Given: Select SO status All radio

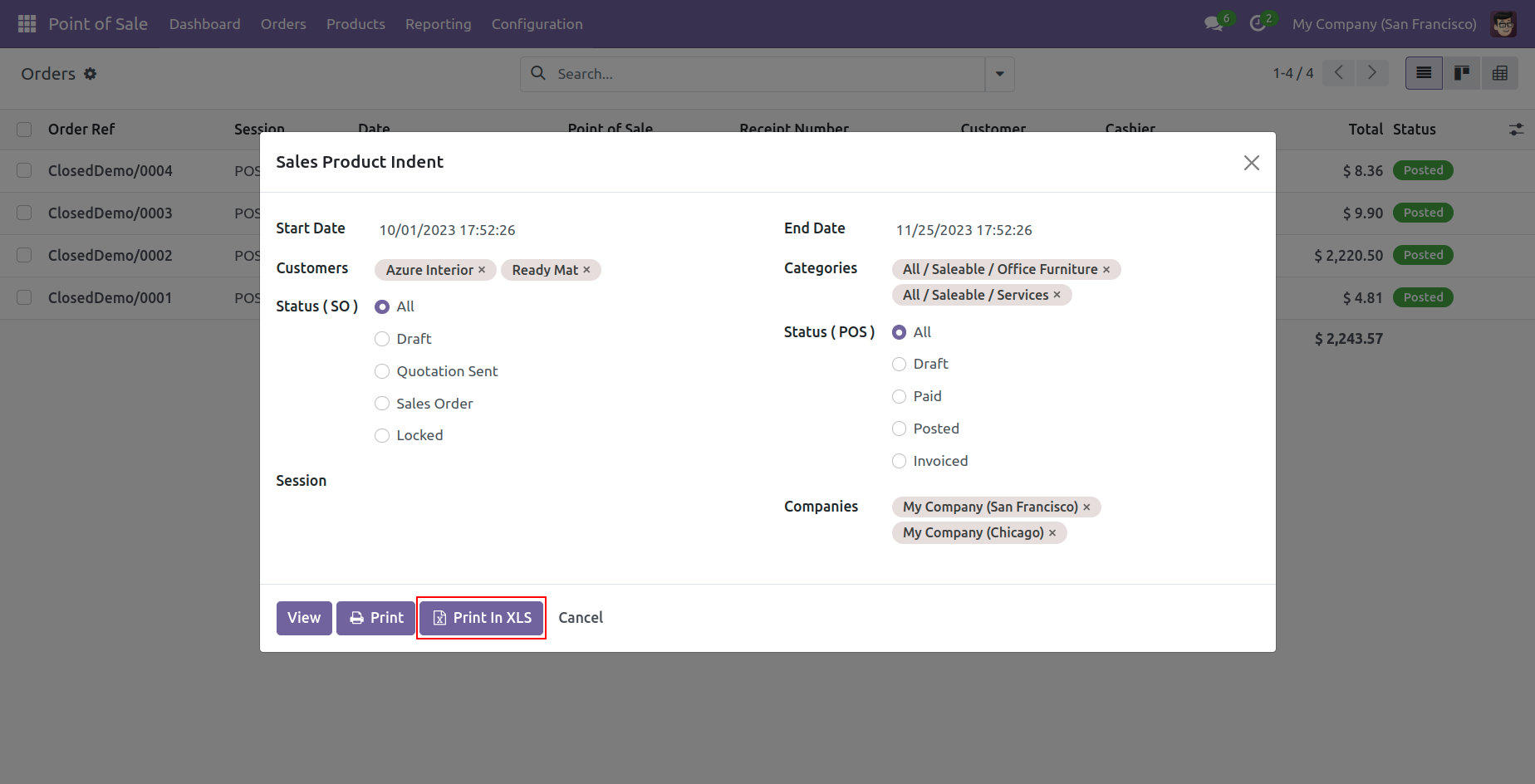Looking at the screenshot, I should (x=382, y=306).
